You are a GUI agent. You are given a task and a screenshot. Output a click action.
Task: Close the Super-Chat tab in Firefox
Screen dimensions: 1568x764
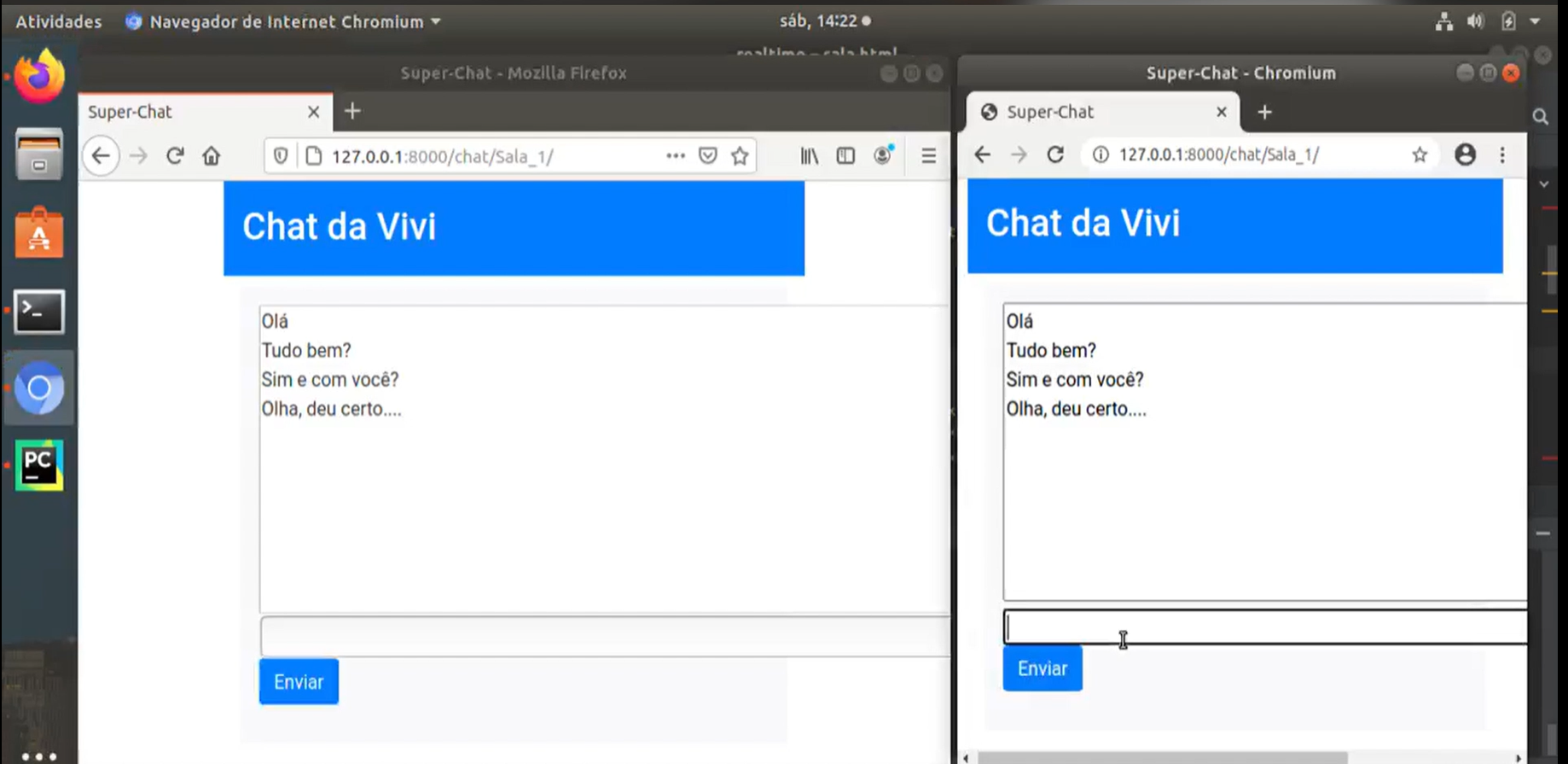tap(313, 112)
